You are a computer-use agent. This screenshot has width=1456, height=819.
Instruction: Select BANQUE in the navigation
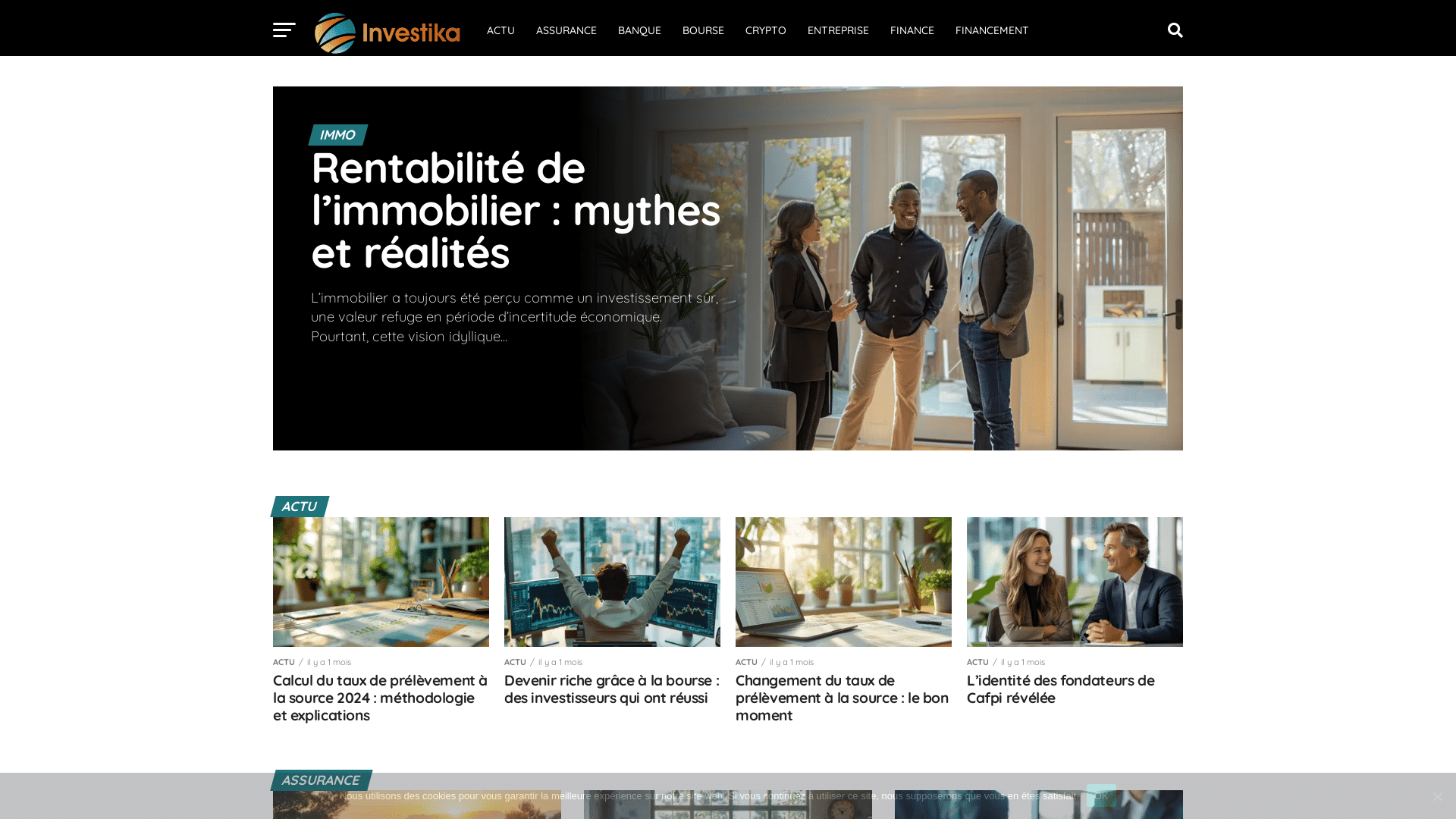(639, 30)
